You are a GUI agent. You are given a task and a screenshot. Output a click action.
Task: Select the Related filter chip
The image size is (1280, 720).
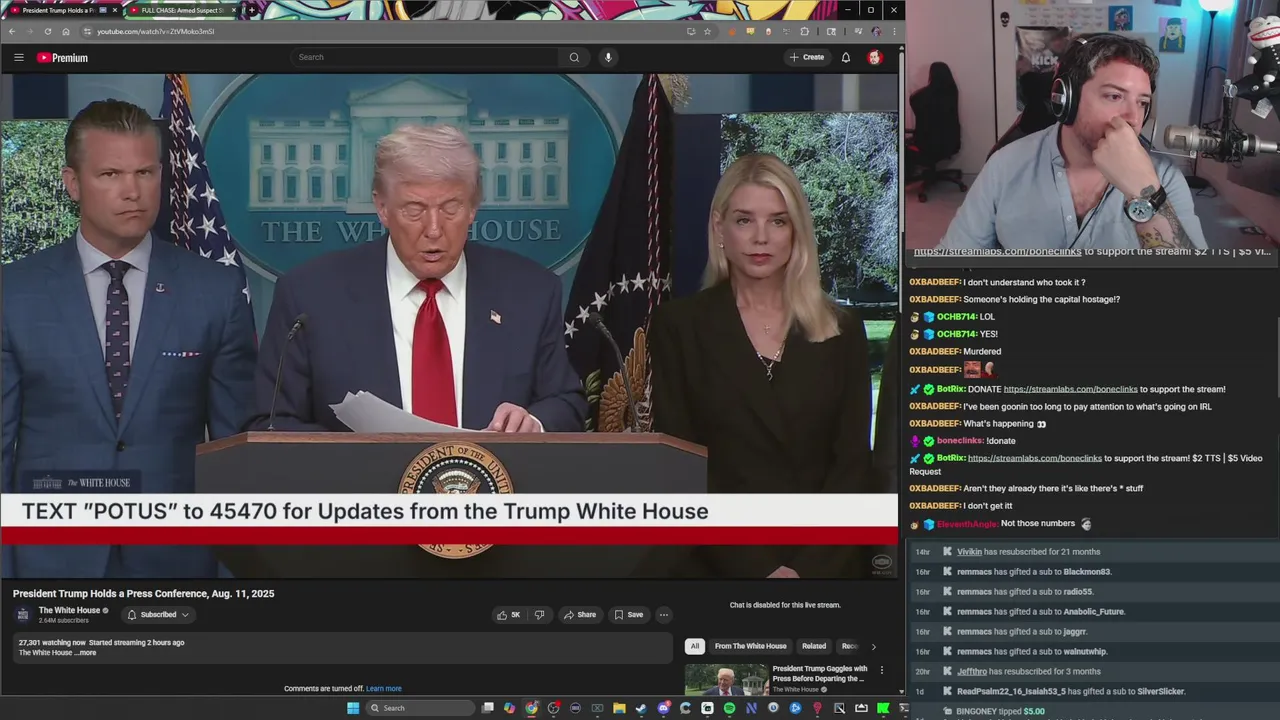(814, 646)
